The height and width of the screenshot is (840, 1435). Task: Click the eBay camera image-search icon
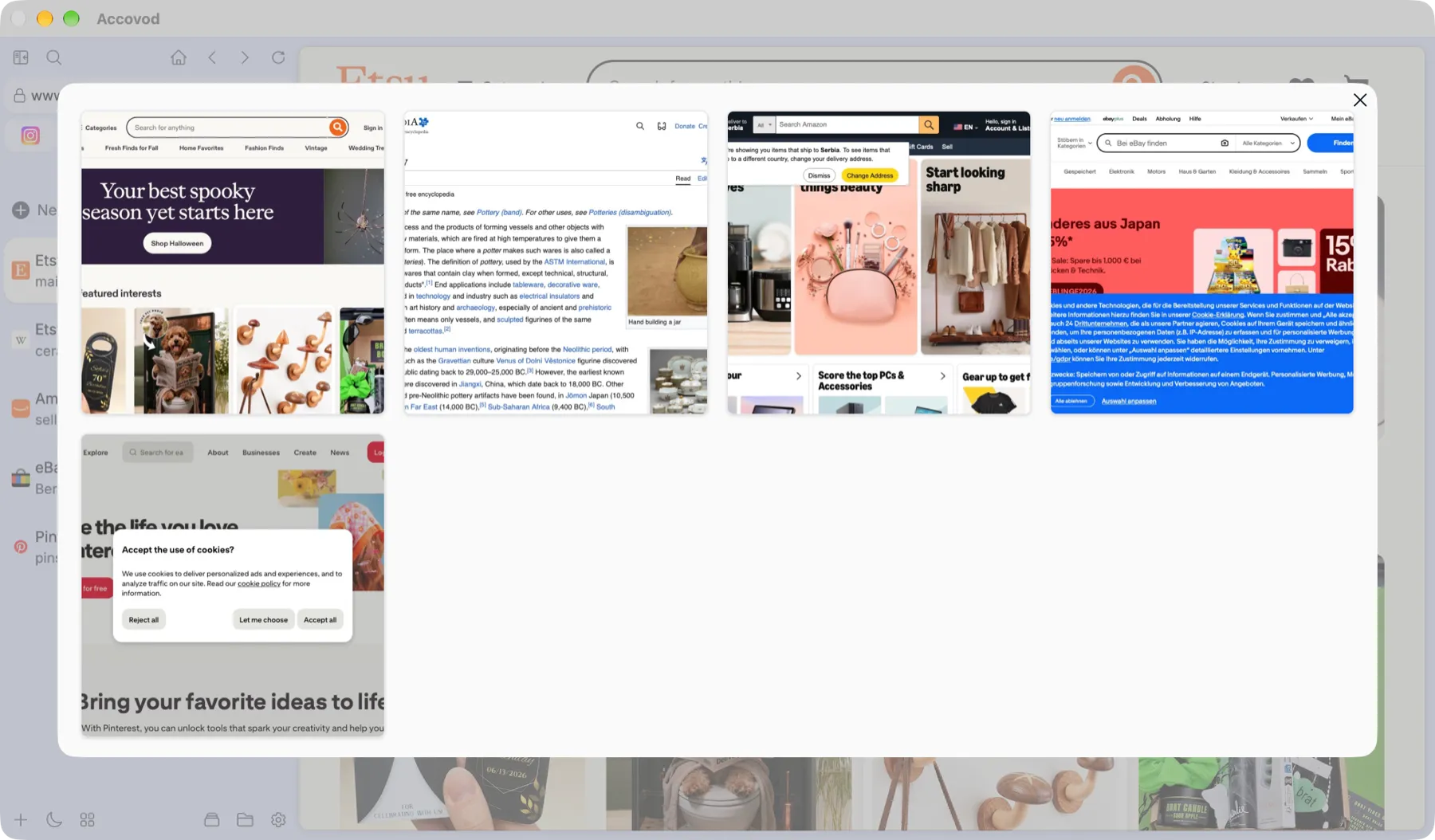click(x=1225, y=143)
